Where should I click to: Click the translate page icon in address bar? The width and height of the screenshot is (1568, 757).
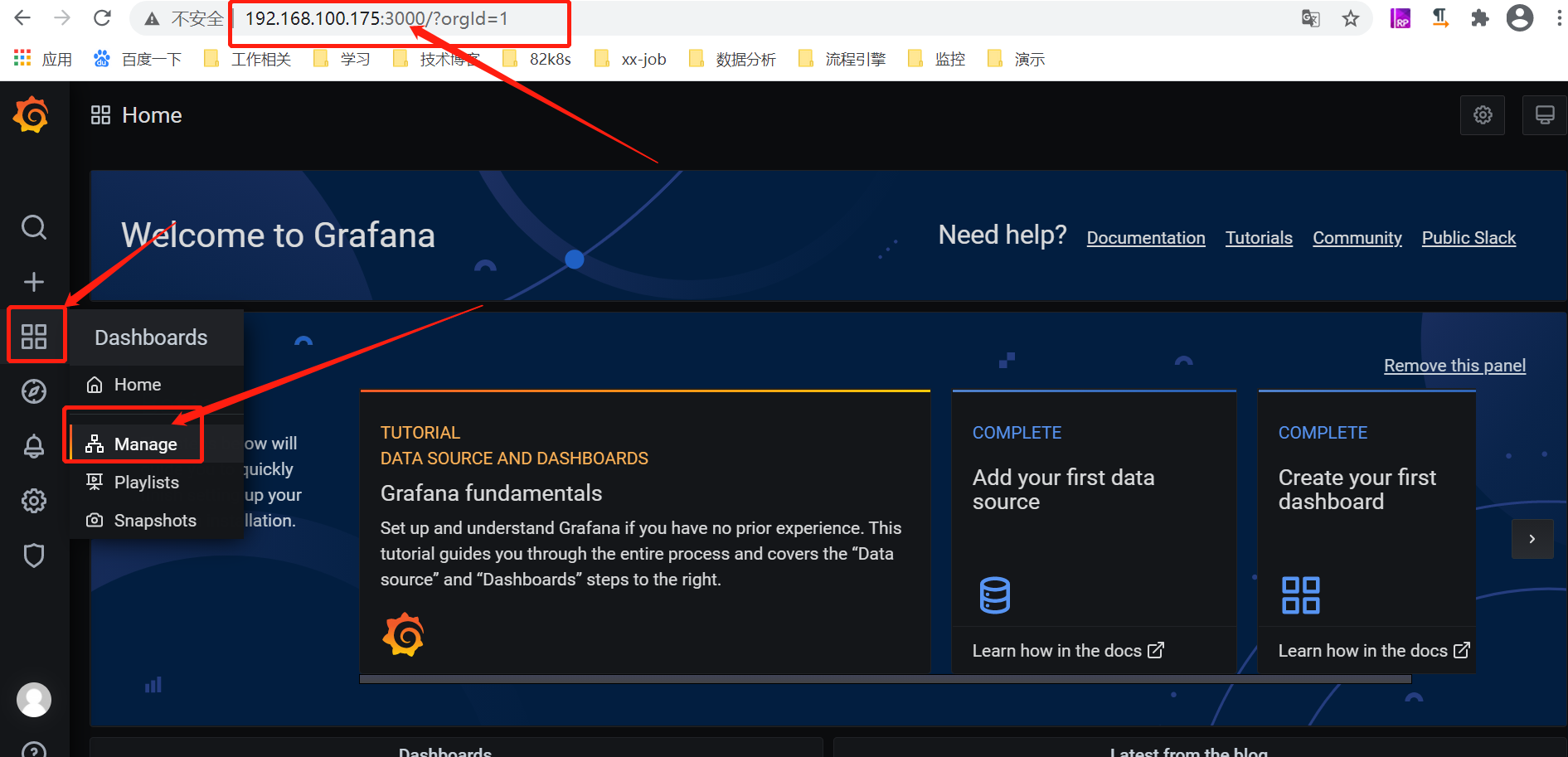pos(1310,18)
